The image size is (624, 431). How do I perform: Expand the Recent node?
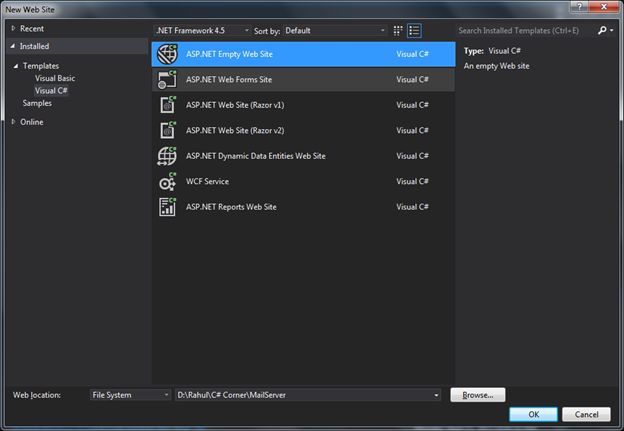pyautogui.click(x=13, y=28)
